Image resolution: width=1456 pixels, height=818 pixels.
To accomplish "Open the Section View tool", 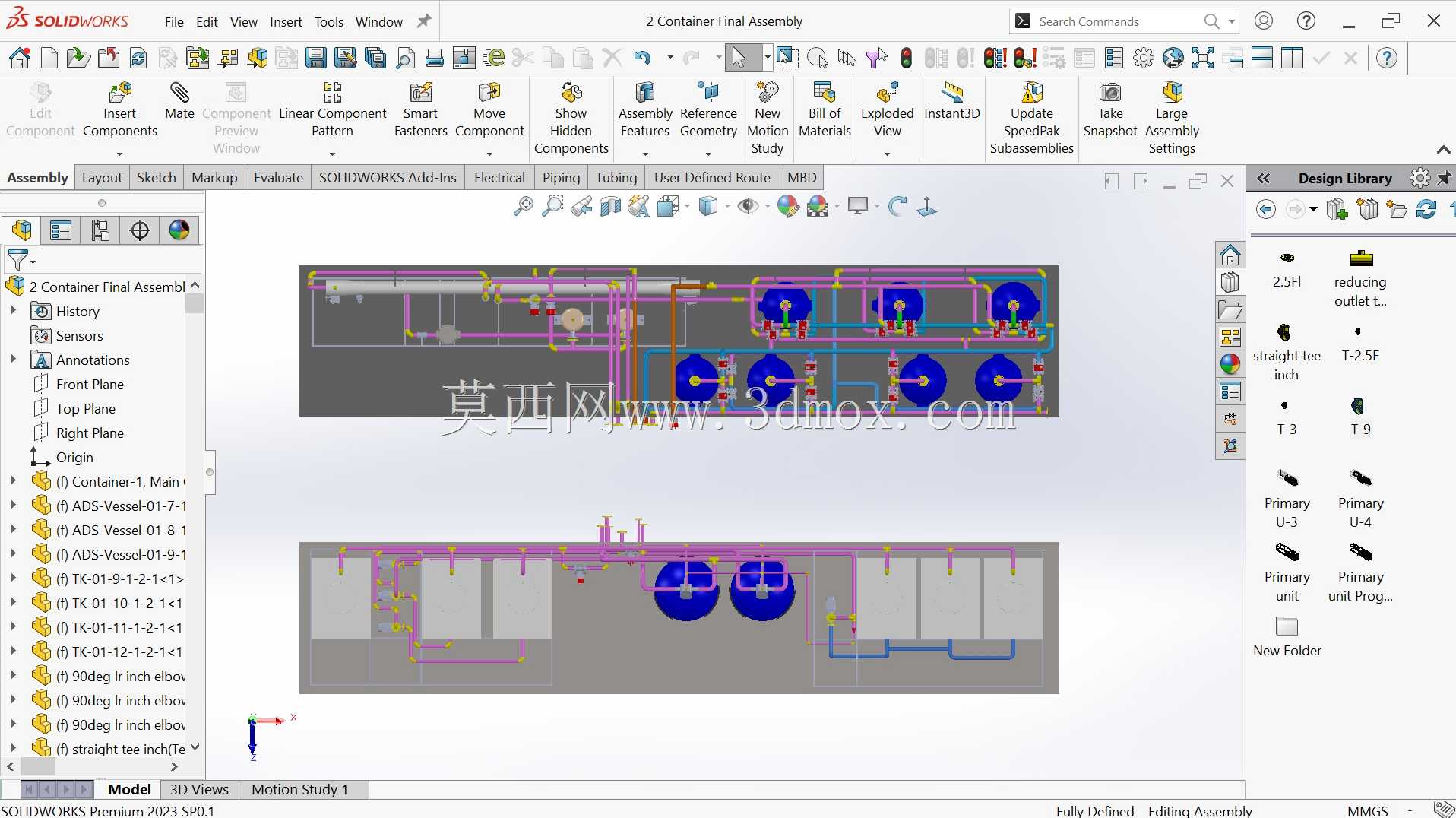I will 609,206.
